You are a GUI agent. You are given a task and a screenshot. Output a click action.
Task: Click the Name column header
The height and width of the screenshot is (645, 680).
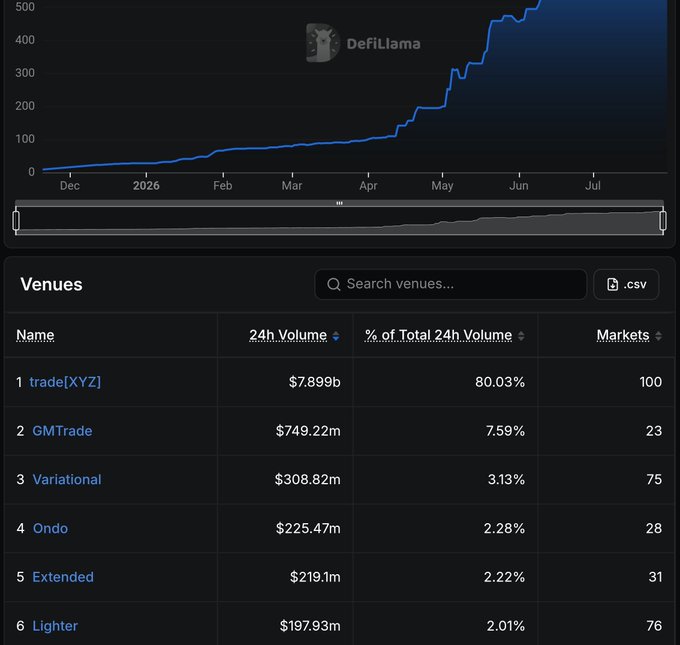click(x=35, y=335)
